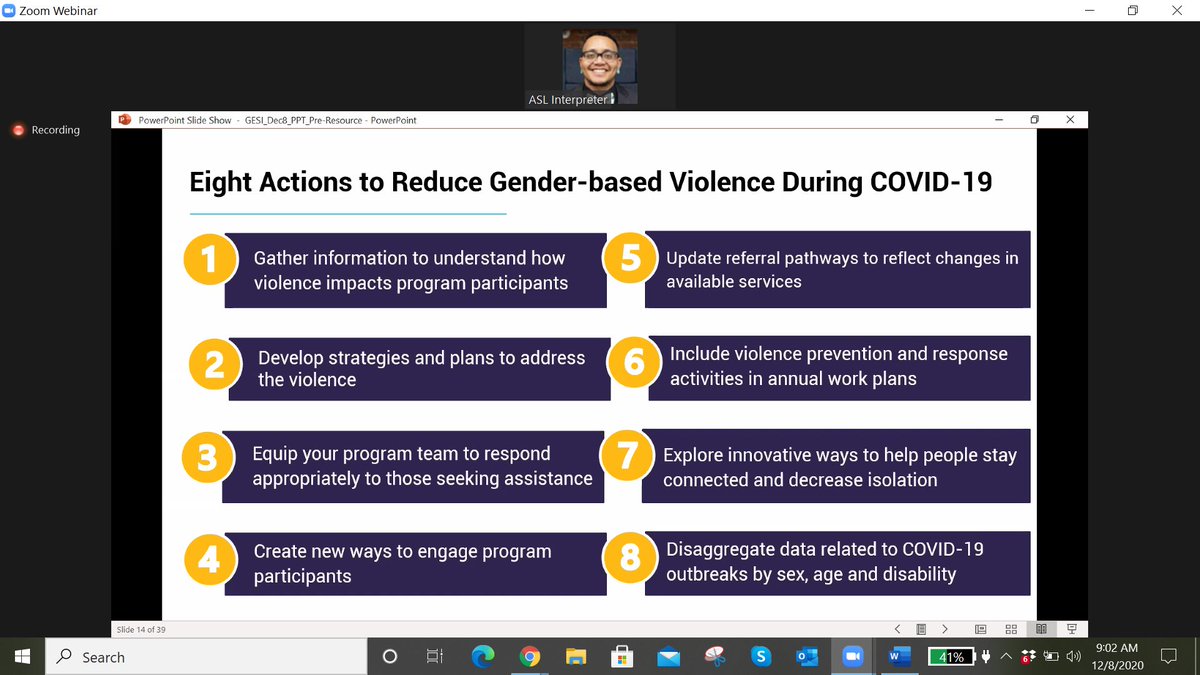
Task: Click the taskbar Search box
Action: point(206,656)
